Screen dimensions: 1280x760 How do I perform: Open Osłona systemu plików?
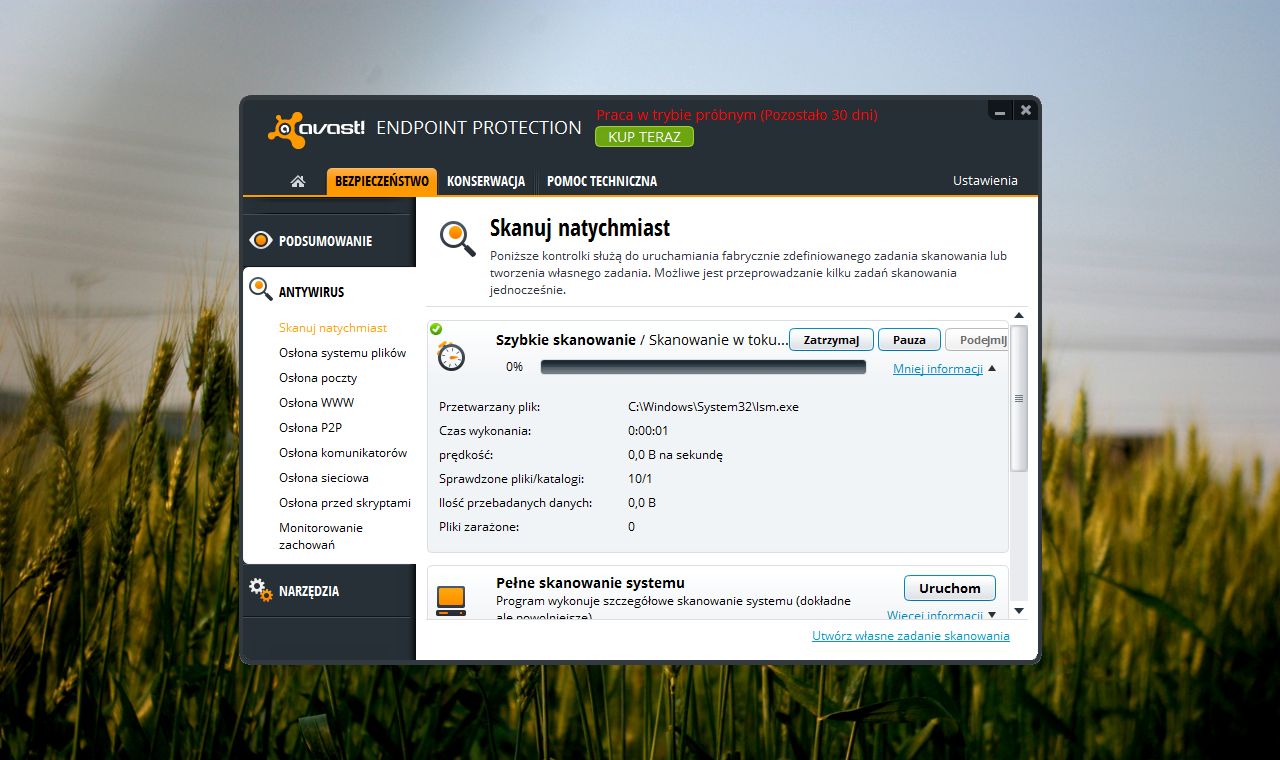coord(342,353)
